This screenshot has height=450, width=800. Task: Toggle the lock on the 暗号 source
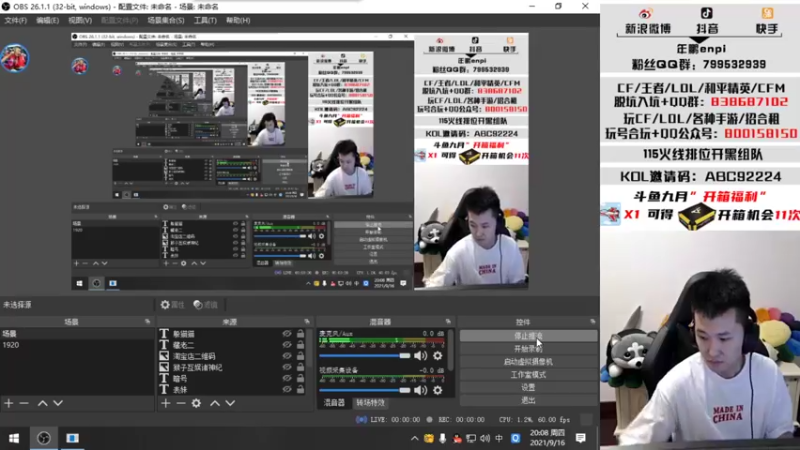pos(300,378)
